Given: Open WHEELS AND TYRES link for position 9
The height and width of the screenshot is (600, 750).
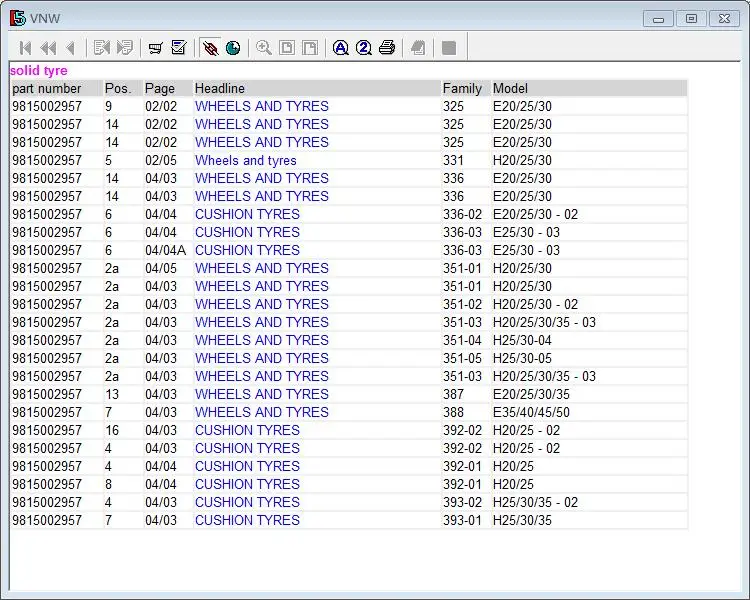Looking at the screenshot, I should [x=262, y=106].
